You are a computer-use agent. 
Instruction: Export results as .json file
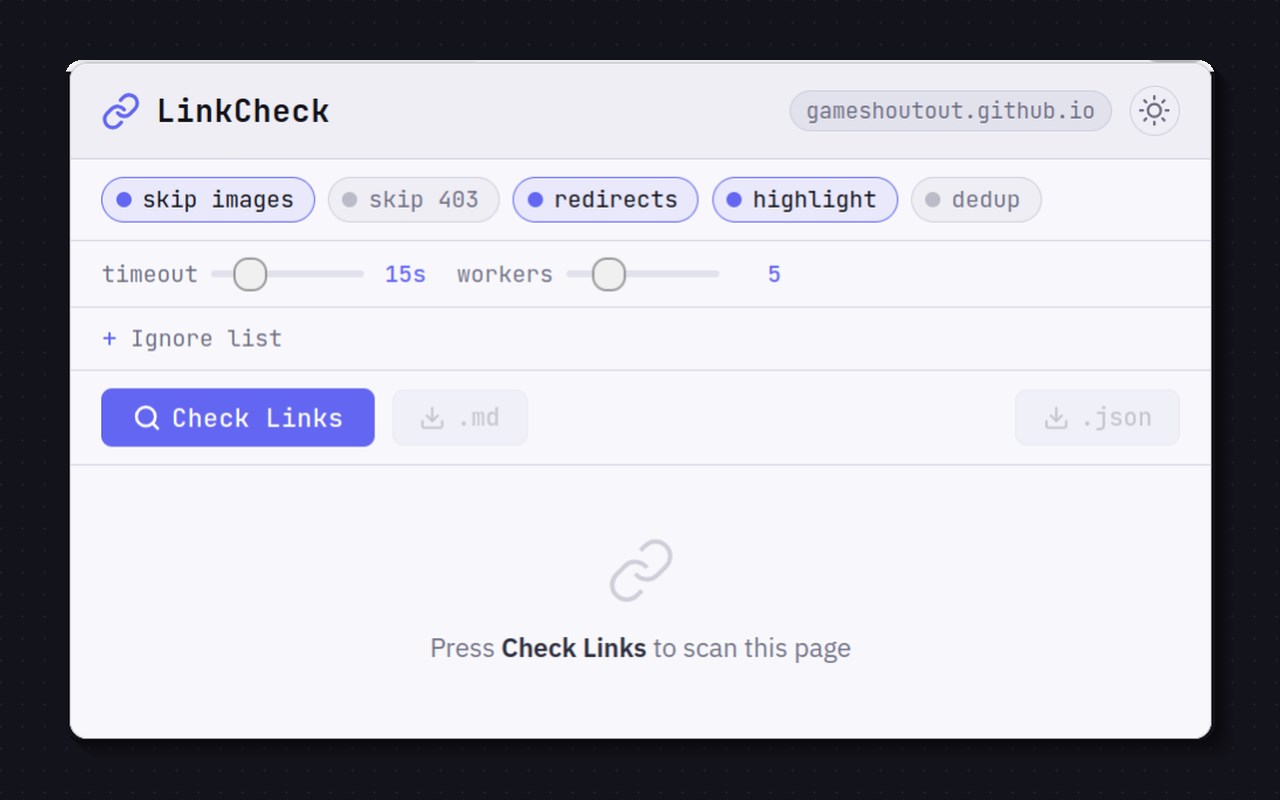click(x=1097, y=418)
